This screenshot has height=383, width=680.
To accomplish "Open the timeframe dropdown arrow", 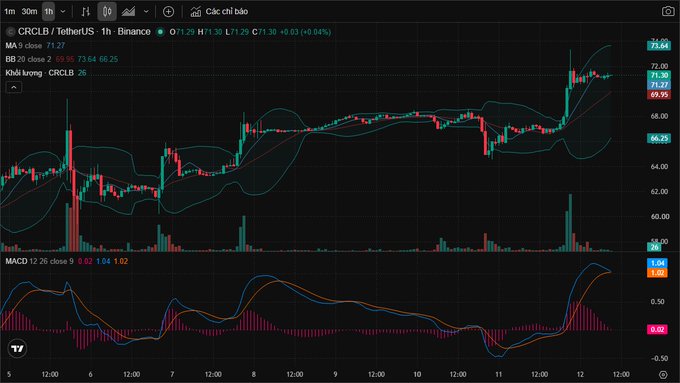I will click(x=62, y=11).
